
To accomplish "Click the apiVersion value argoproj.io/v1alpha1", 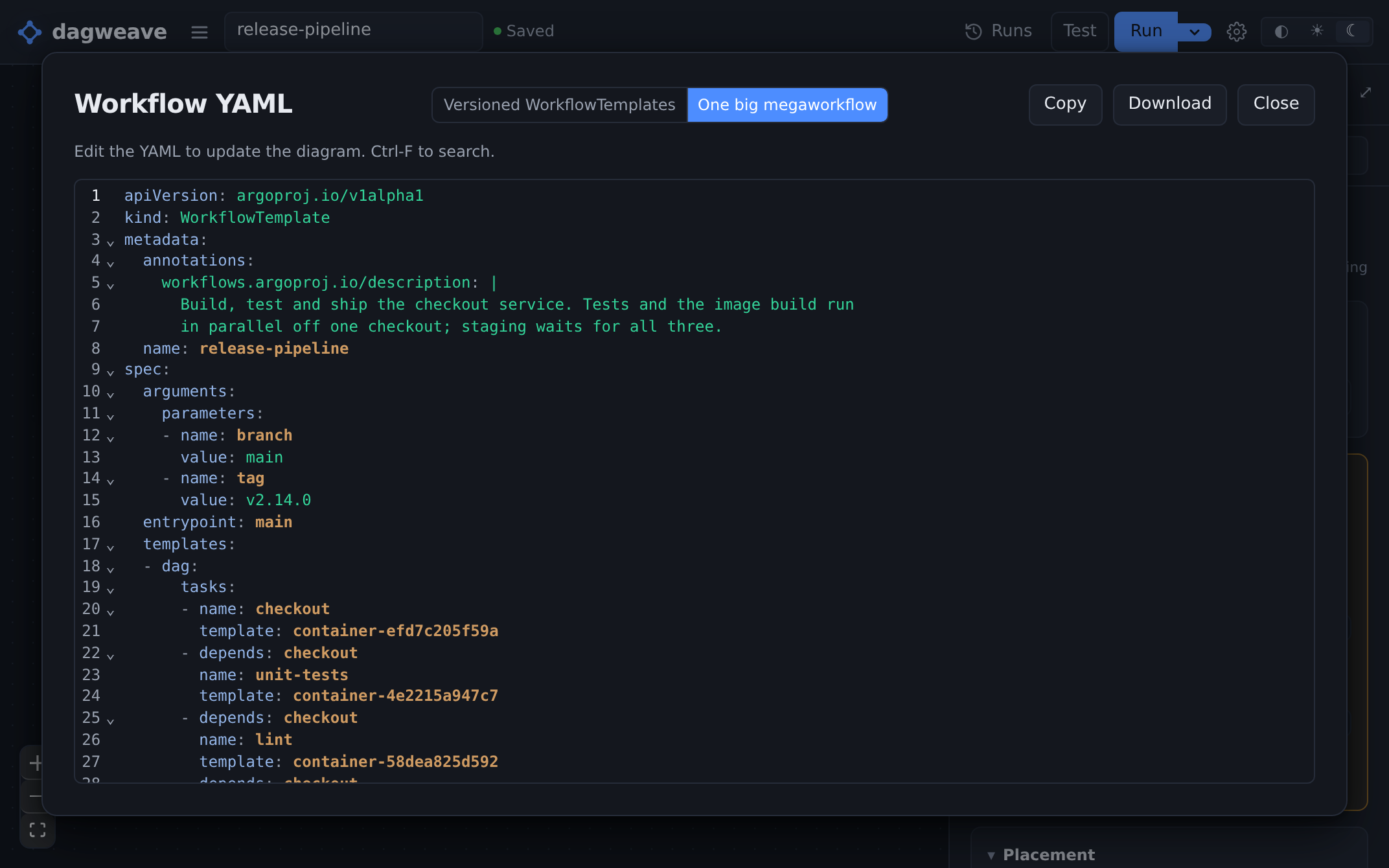I will pyautogui.click(x=330, y=196).
